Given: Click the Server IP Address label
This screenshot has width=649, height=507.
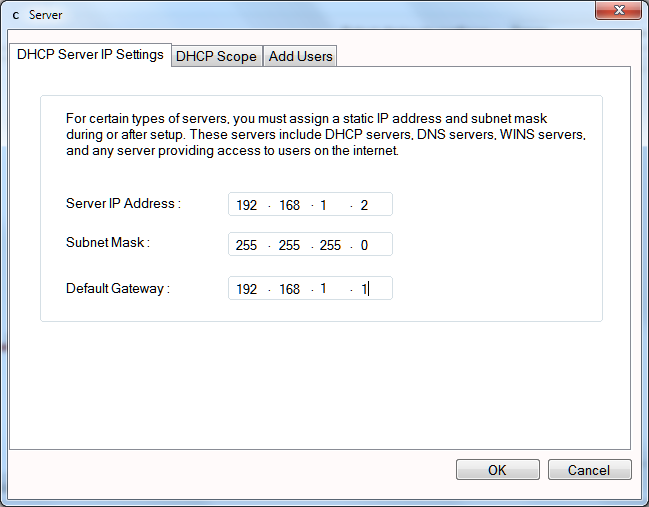Looking at the screenshot, I should tap(123, 204).
